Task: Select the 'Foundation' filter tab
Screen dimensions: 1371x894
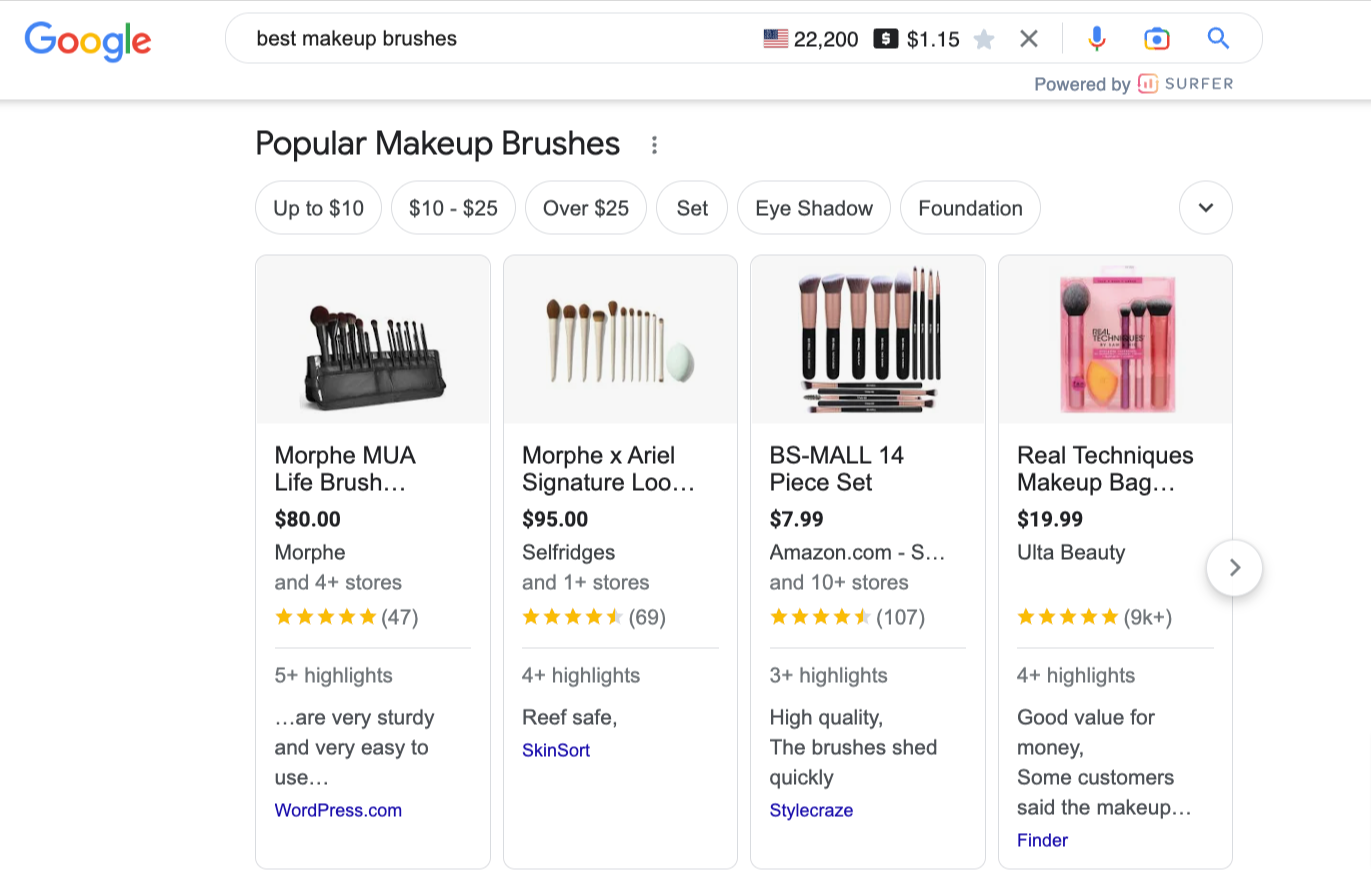Action: coord(969,208)
